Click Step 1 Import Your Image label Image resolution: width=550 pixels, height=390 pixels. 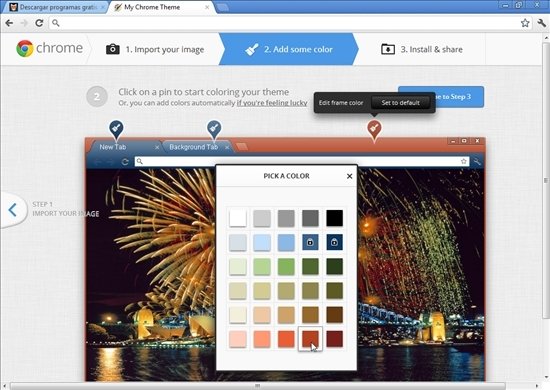(x=66, y=209)
